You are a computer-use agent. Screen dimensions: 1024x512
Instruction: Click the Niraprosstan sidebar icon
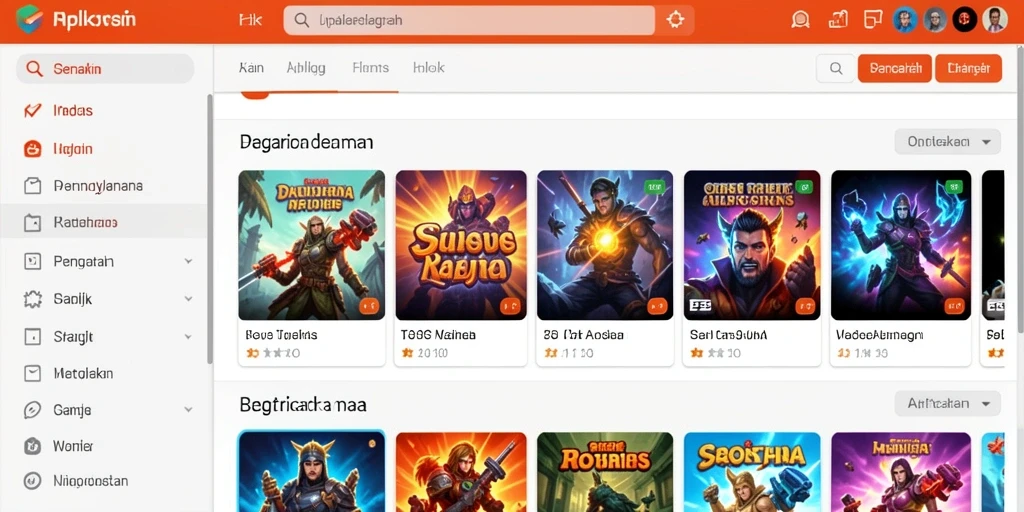tap(32, 481)
